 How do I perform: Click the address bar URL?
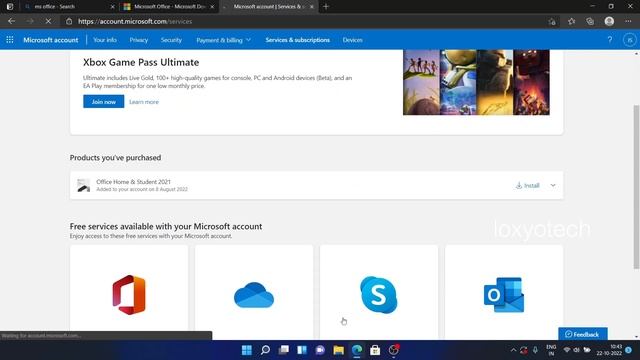pos(135,21)
